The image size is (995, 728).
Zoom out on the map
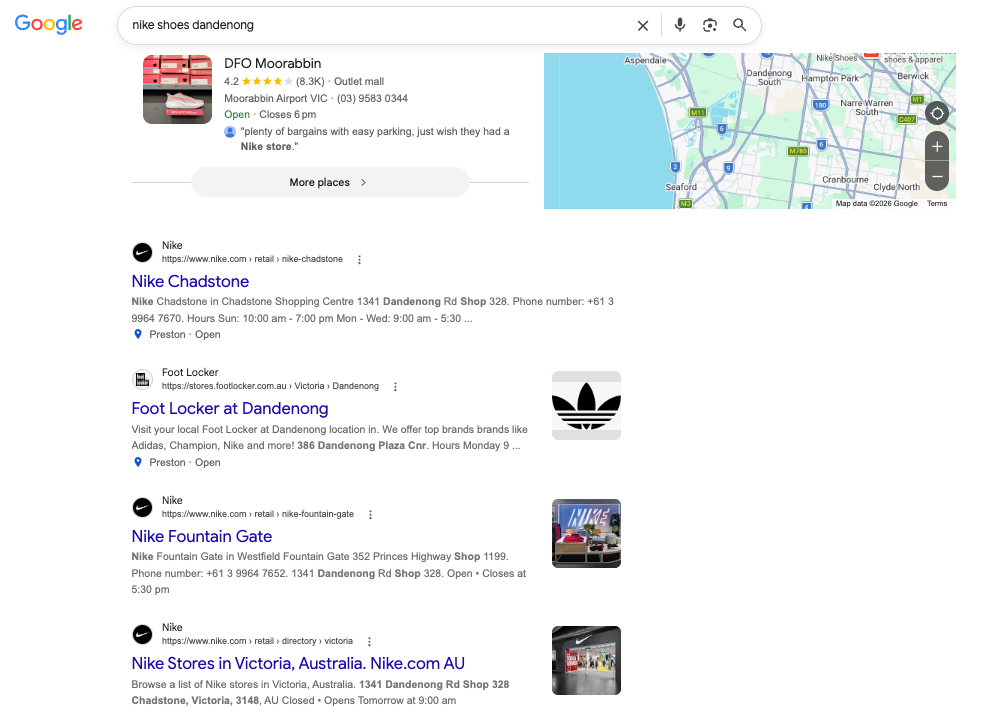coord(937,176)
